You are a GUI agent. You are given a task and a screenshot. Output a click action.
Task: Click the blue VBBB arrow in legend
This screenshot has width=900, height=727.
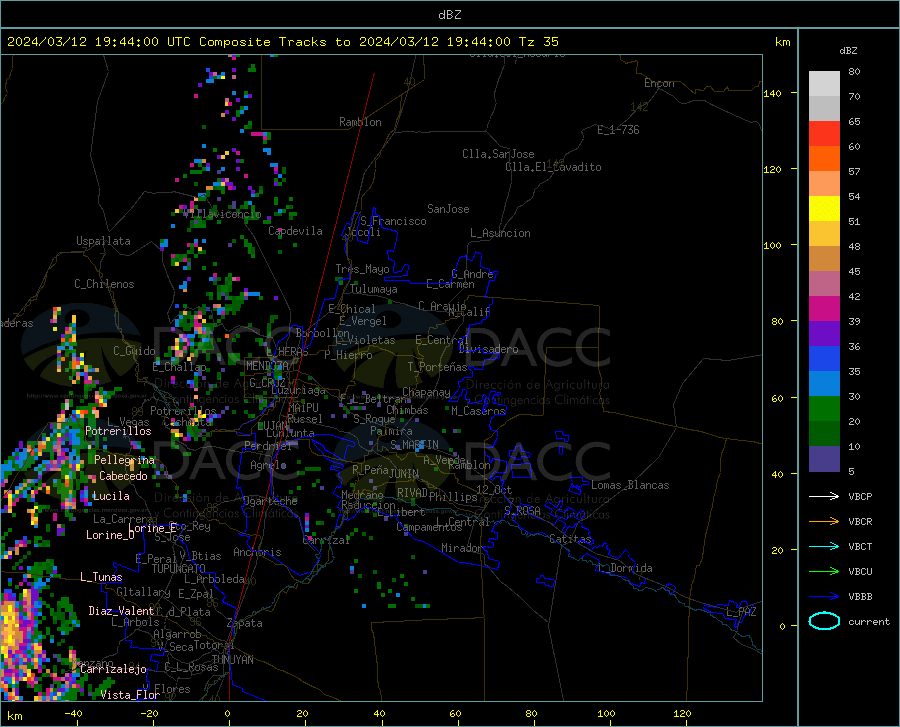coord(824,597)
